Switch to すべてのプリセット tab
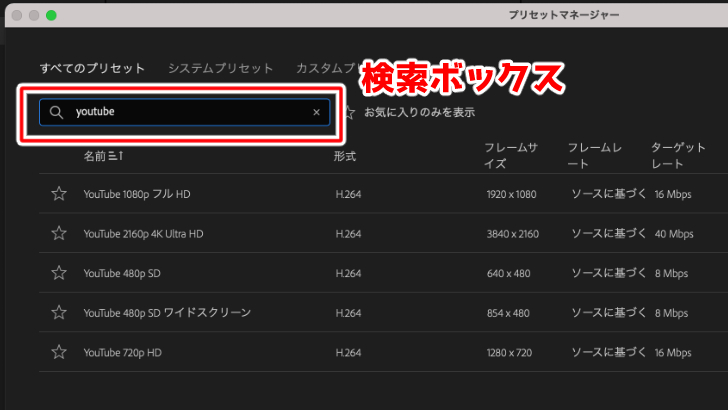 92,68
